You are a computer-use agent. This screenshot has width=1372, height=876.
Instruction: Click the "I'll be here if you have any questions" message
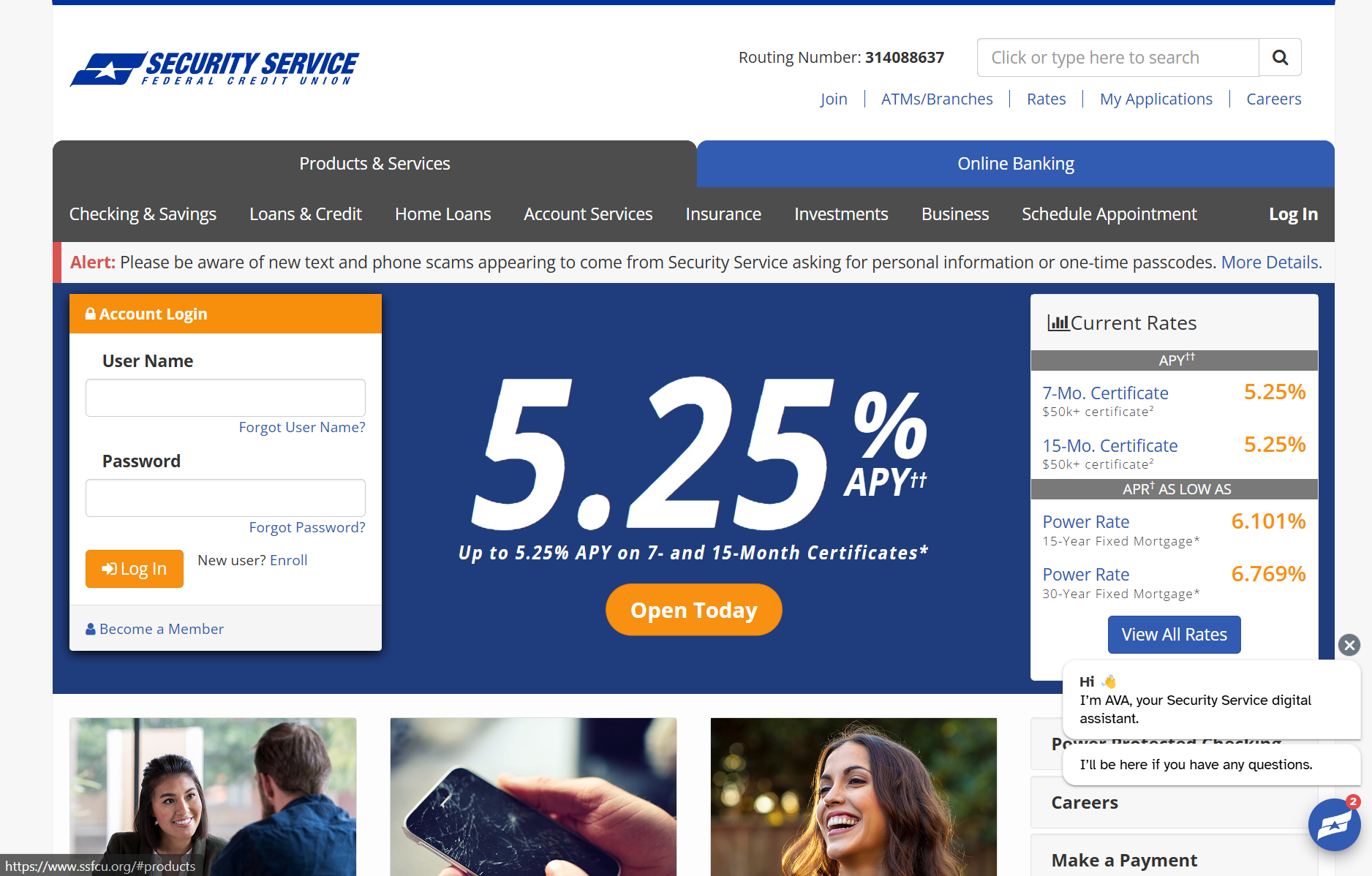(x=1211, y=765)
